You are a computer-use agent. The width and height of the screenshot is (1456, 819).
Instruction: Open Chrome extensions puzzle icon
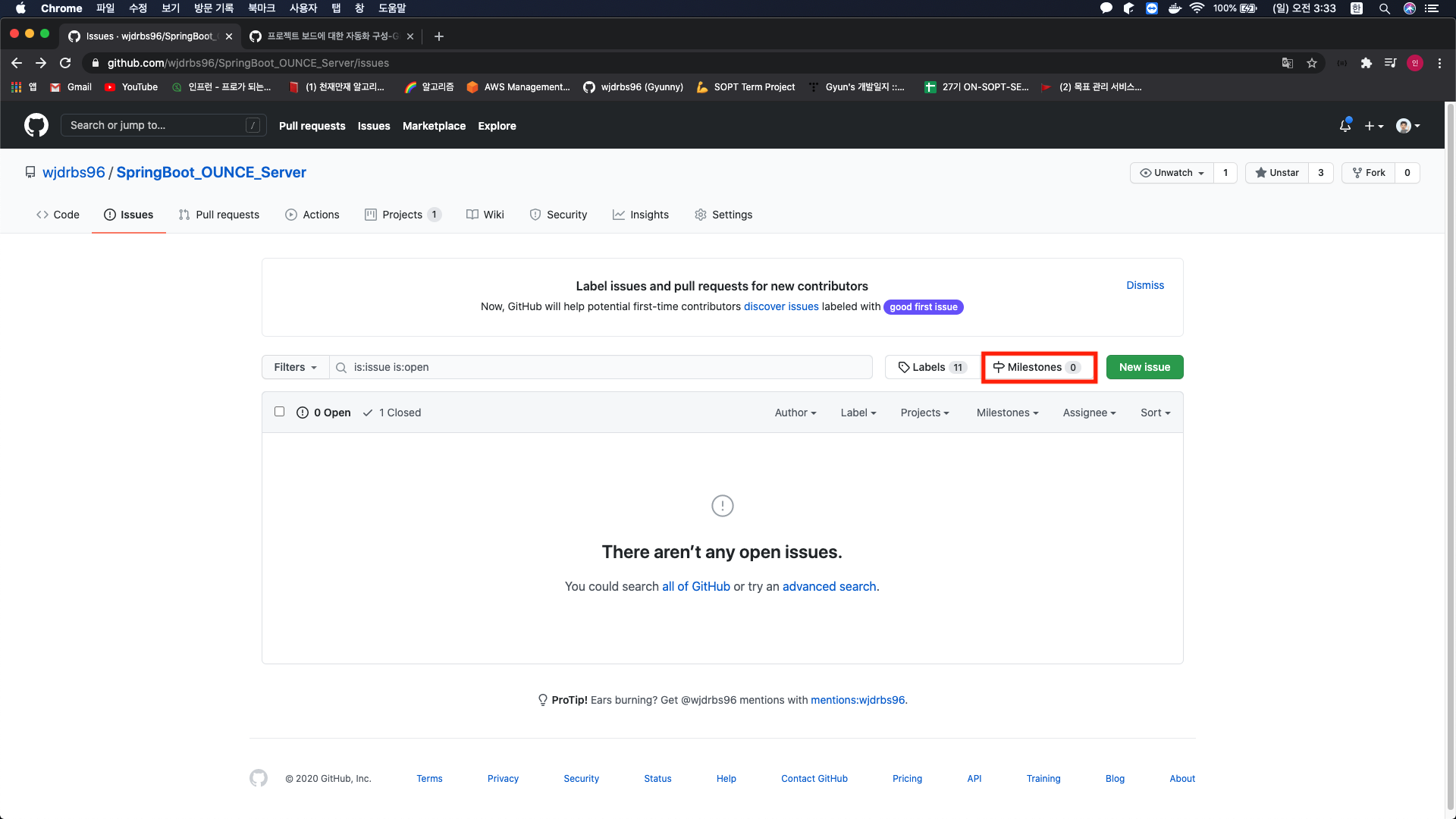[1366, 63]
